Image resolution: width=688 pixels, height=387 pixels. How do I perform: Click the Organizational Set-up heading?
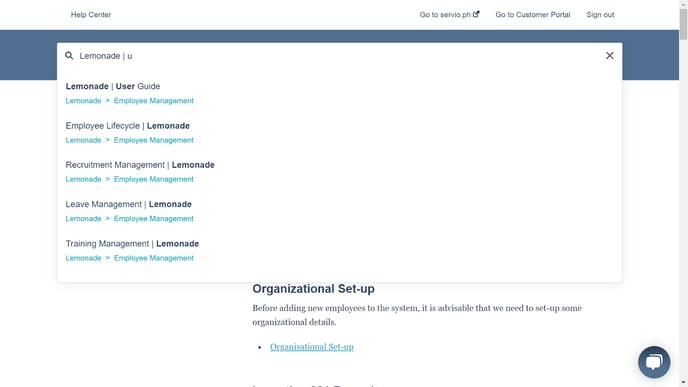pos(313,289)
